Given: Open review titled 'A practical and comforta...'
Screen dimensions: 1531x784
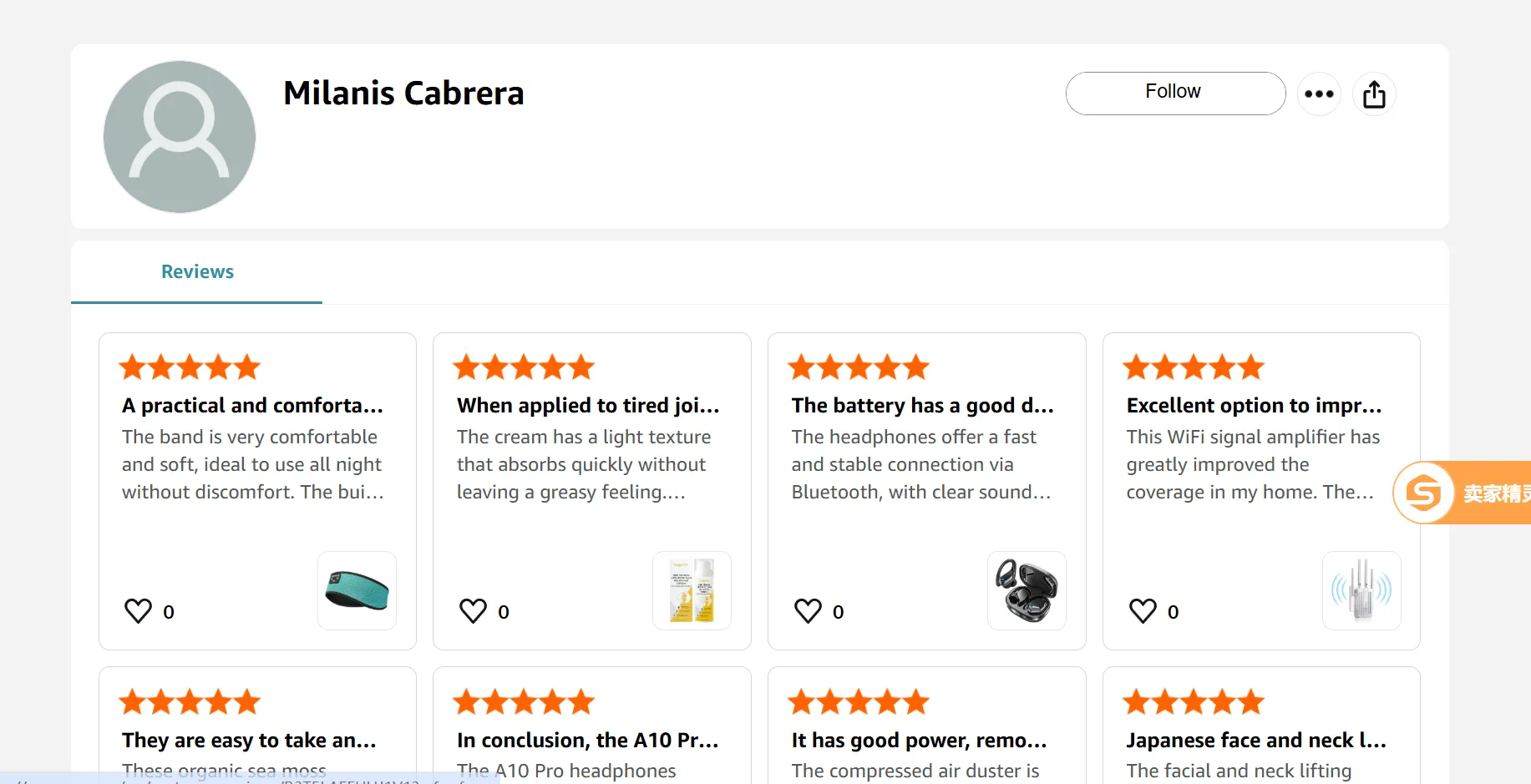Looking at the screenshot, I should (252, 406).
